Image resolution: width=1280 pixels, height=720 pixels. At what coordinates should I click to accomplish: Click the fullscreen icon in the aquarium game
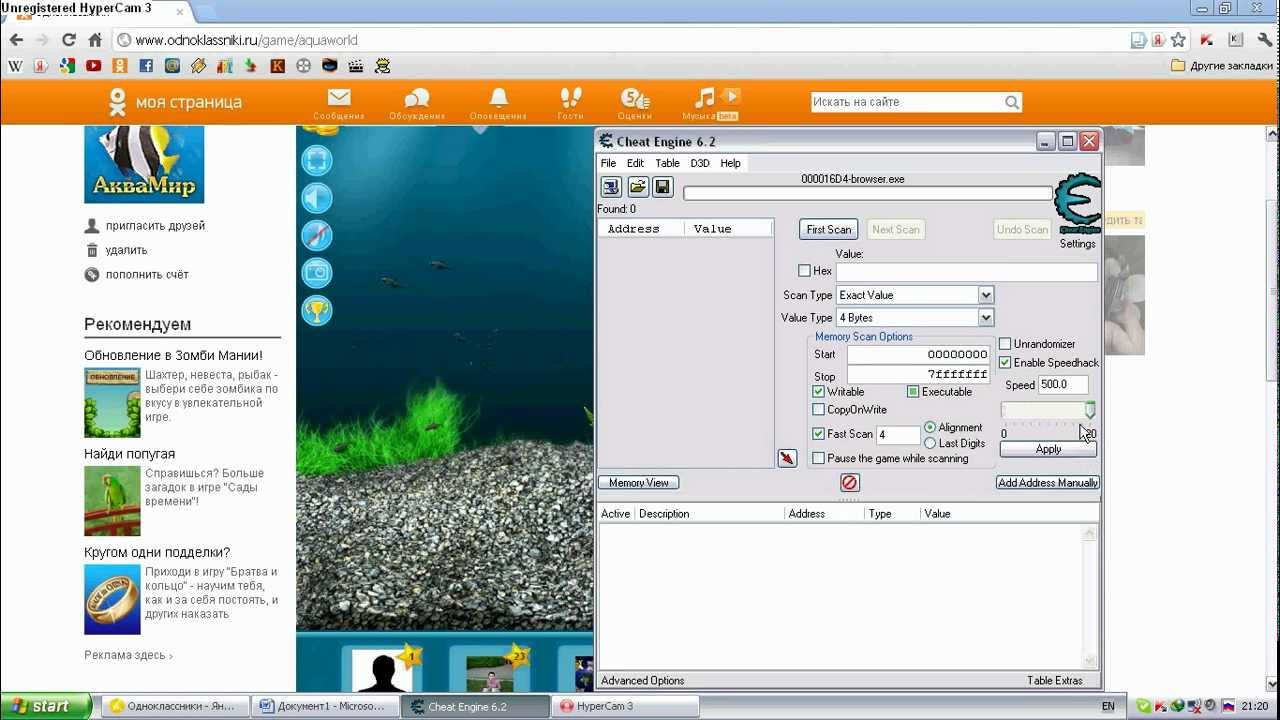pos(317,160)
